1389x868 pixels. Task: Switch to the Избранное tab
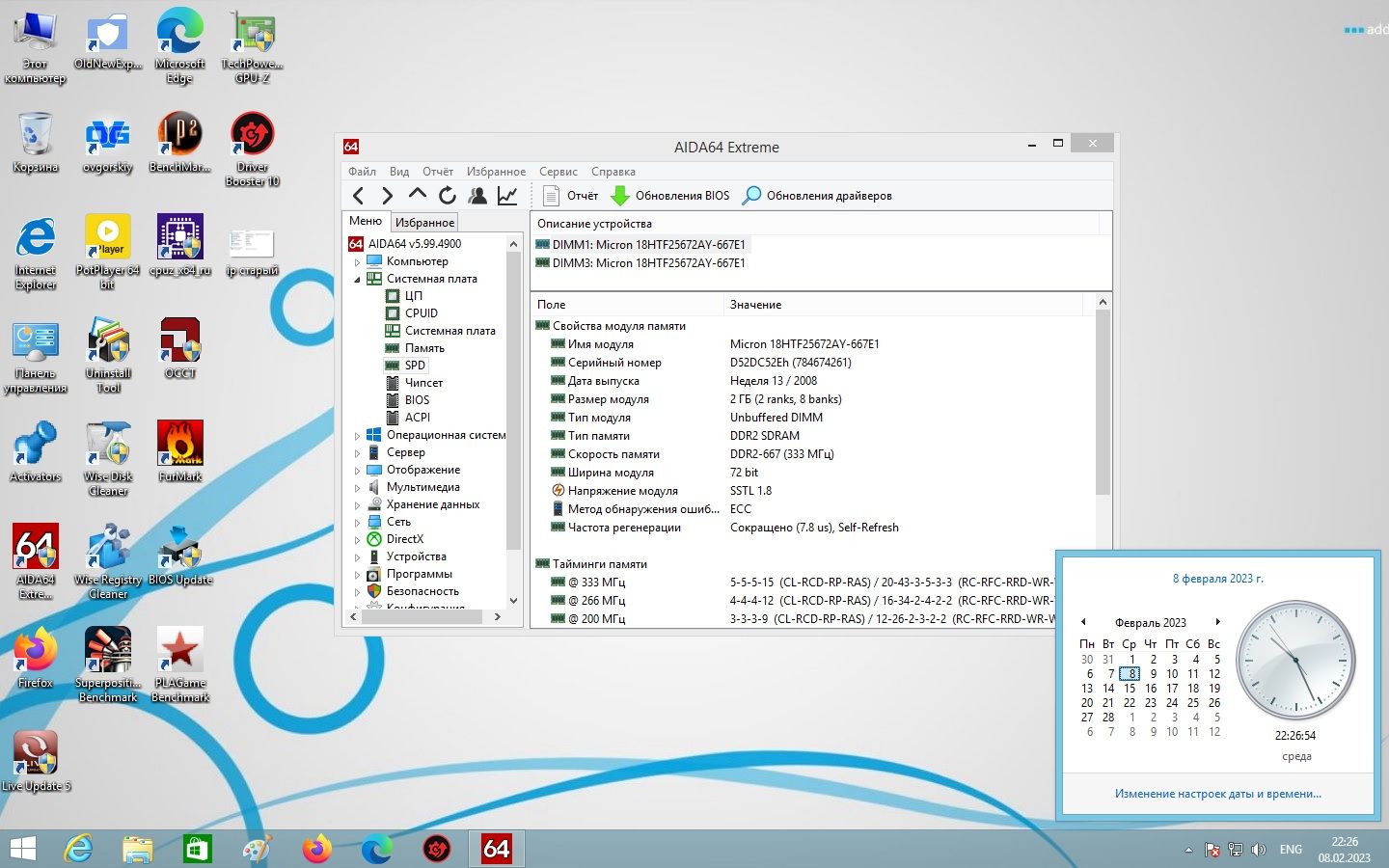(x=424, y=223)
